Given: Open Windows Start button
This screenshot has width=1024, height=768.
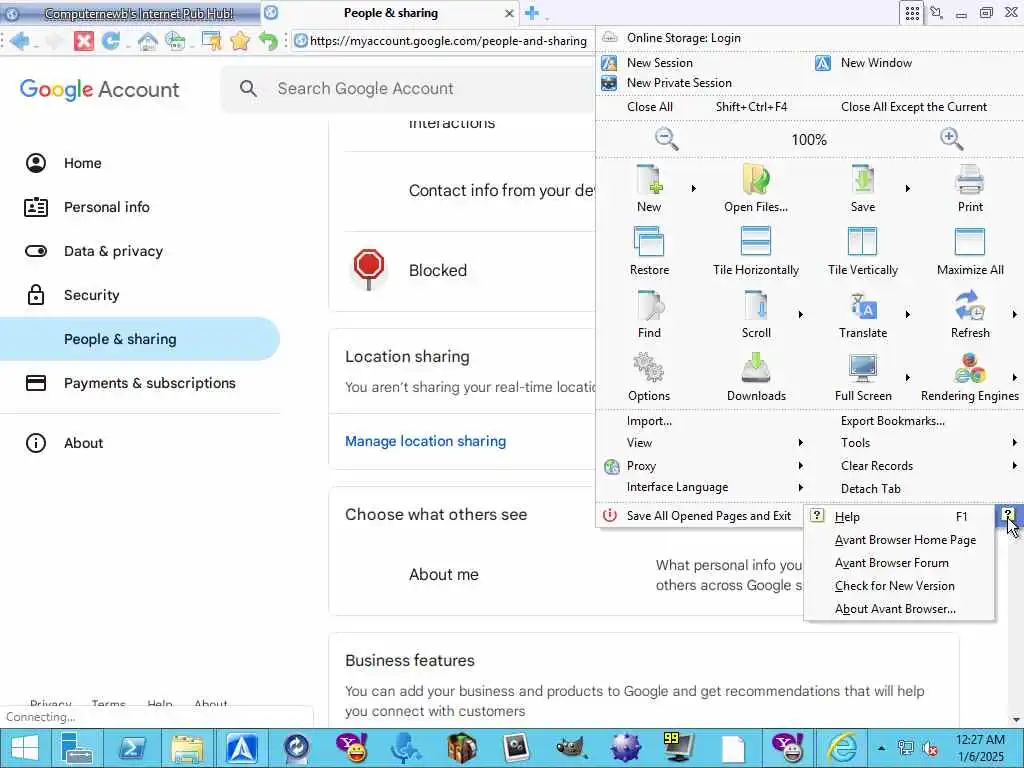Looking at the screenshot, I should pyautogui.click(x=25, y=748).
